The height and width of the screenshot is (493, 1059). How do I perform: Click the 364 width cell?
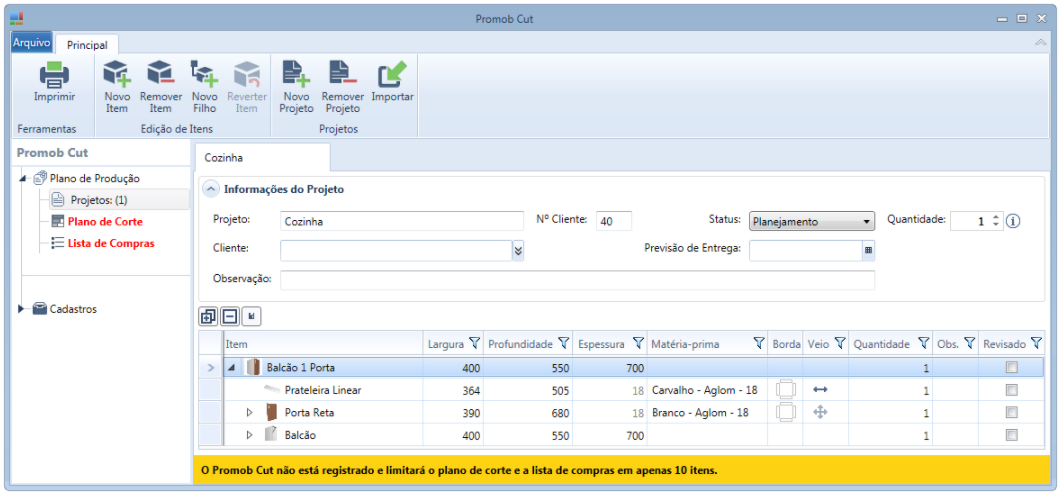[453, 390]
